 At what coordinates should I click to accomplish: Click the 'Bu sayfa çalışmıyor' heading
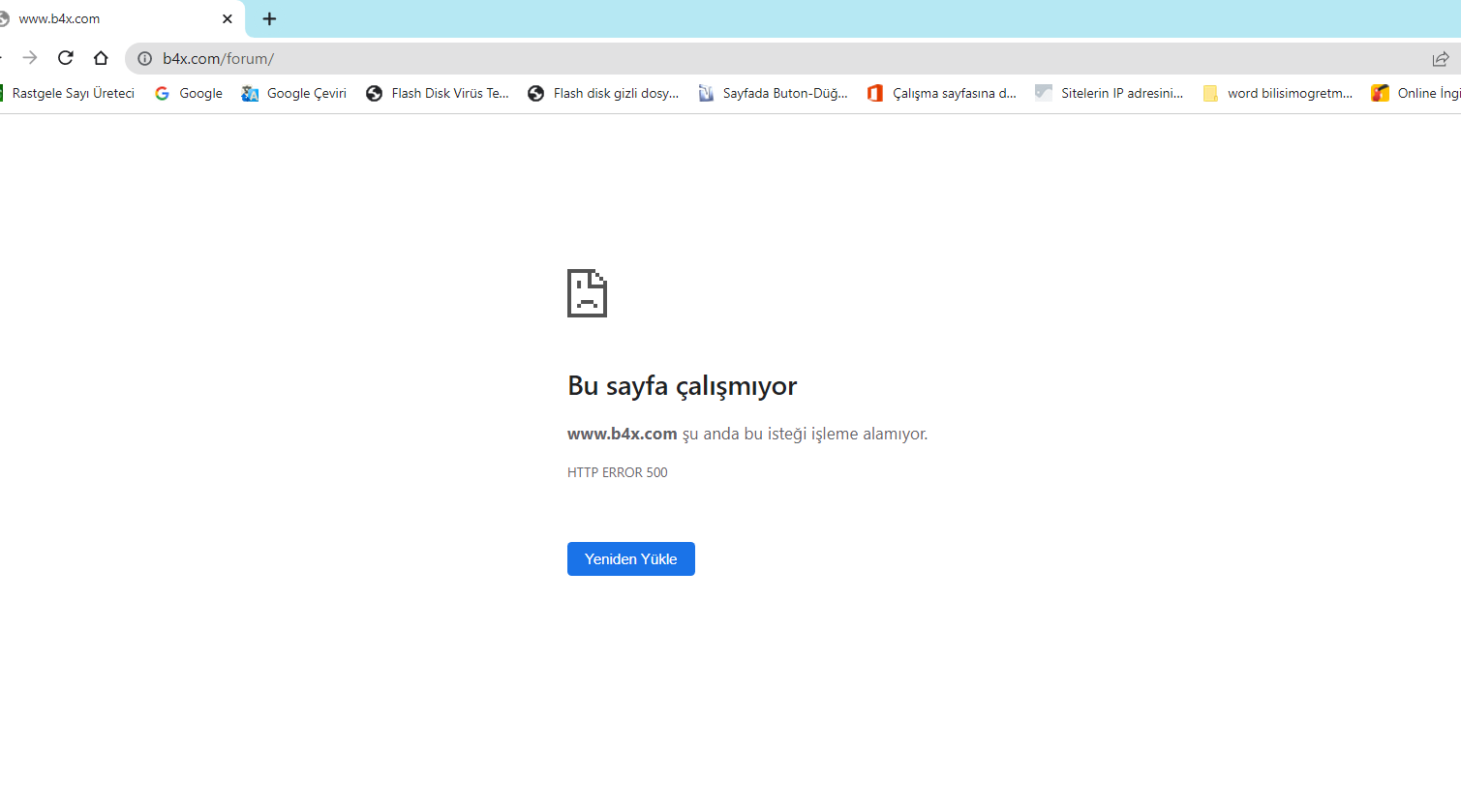pos(683,385)
